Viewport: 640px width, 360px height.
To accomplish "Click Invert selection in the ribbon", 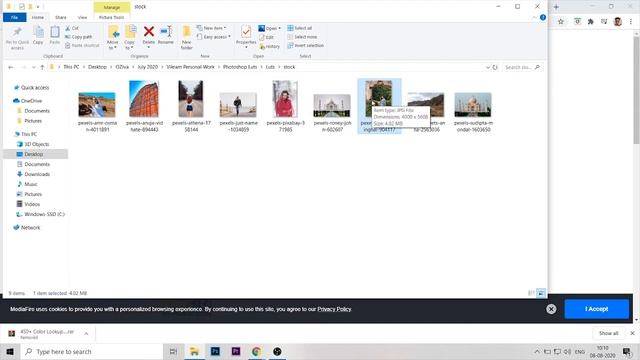I will point(306,46).
